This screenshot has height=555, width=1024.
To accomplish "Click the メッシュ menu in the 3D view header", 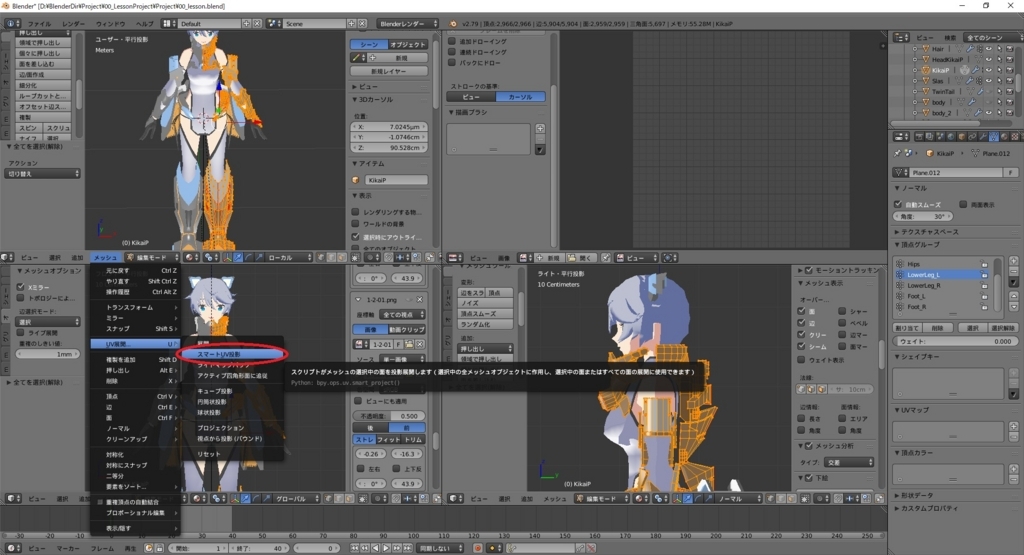I will [x=105, y=257].
